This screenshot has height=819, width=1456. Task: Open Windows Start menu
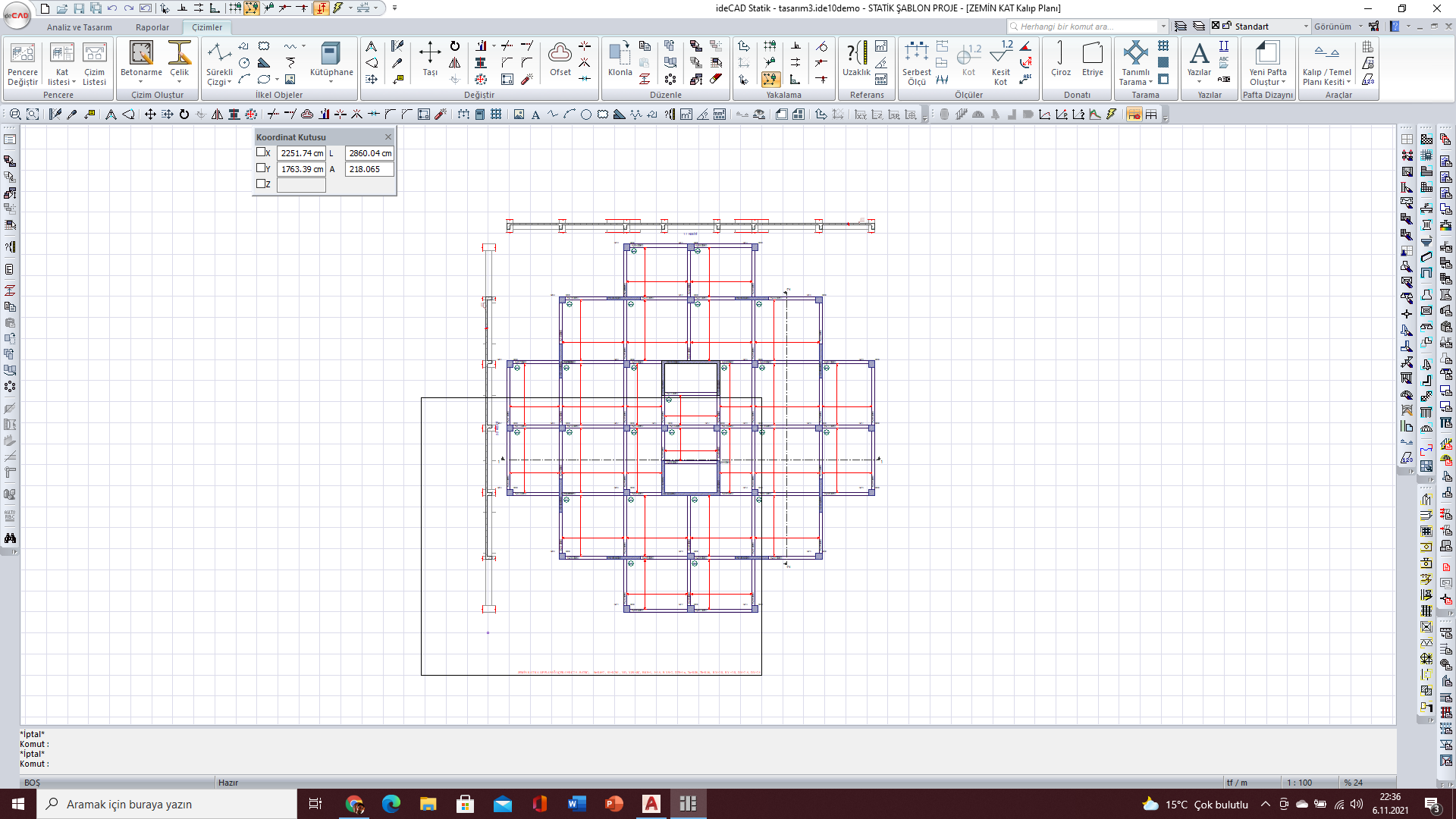[x=18, y=804]
